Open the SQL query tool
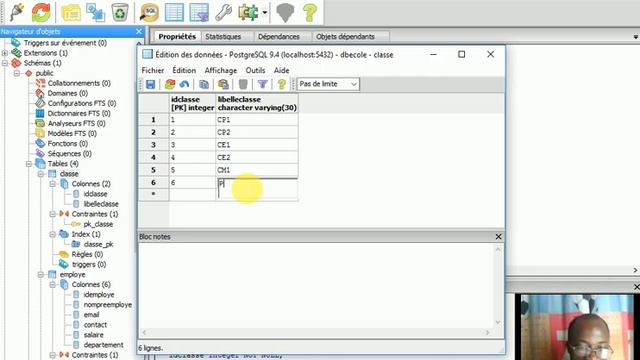The height and width of the screenshot is (360, 640). click(149, 12)
